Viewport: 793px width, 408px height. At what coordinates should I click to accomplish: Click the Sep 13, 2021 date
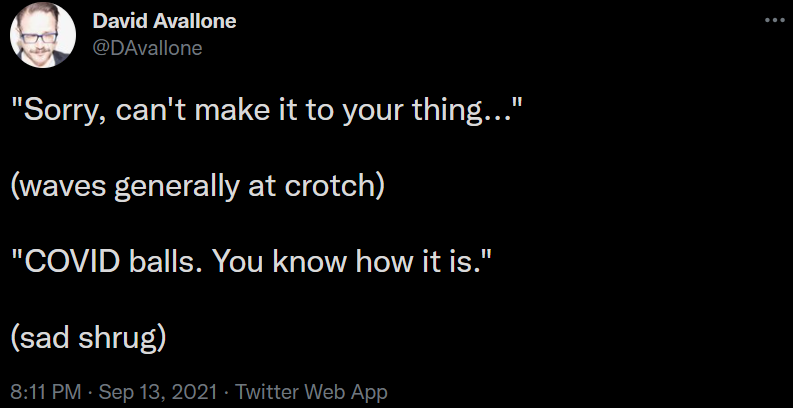point(158,392)
